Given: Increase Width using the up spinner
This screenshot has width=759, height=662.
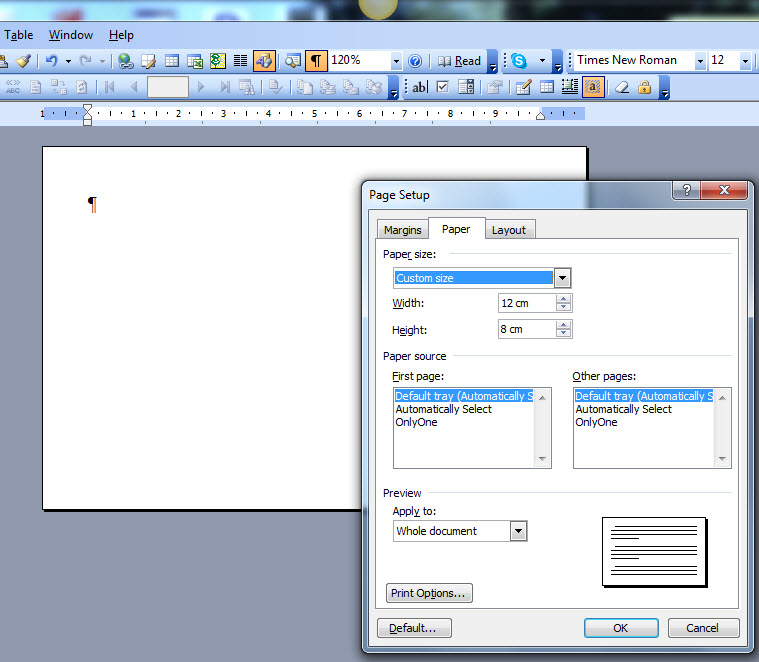Looking at the screenshot, I should click(x=563, y=299).
